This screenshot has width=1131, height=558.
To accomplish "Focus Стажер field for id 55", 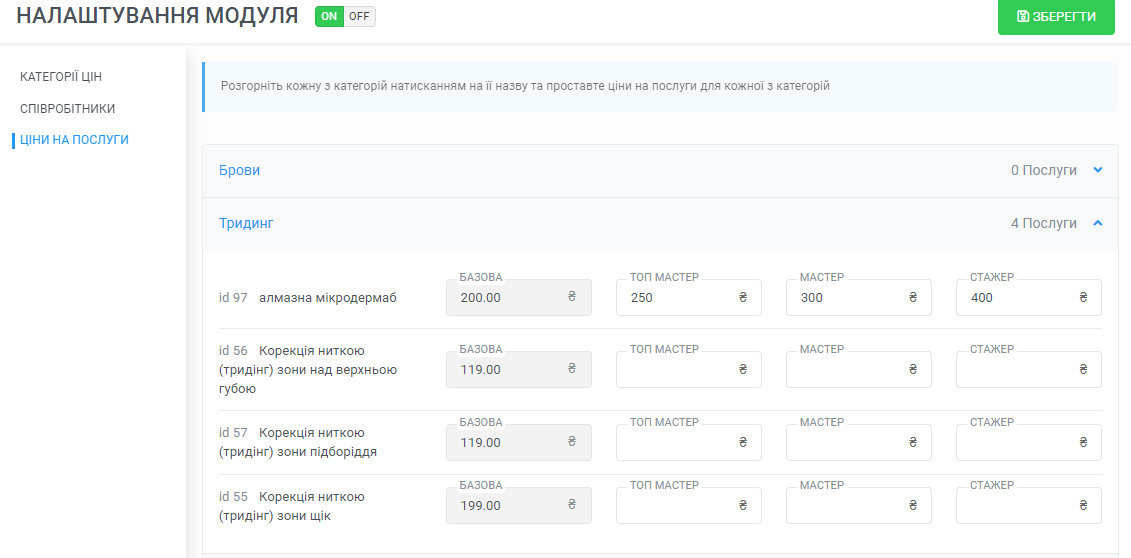I will (x=1029, y=505).
